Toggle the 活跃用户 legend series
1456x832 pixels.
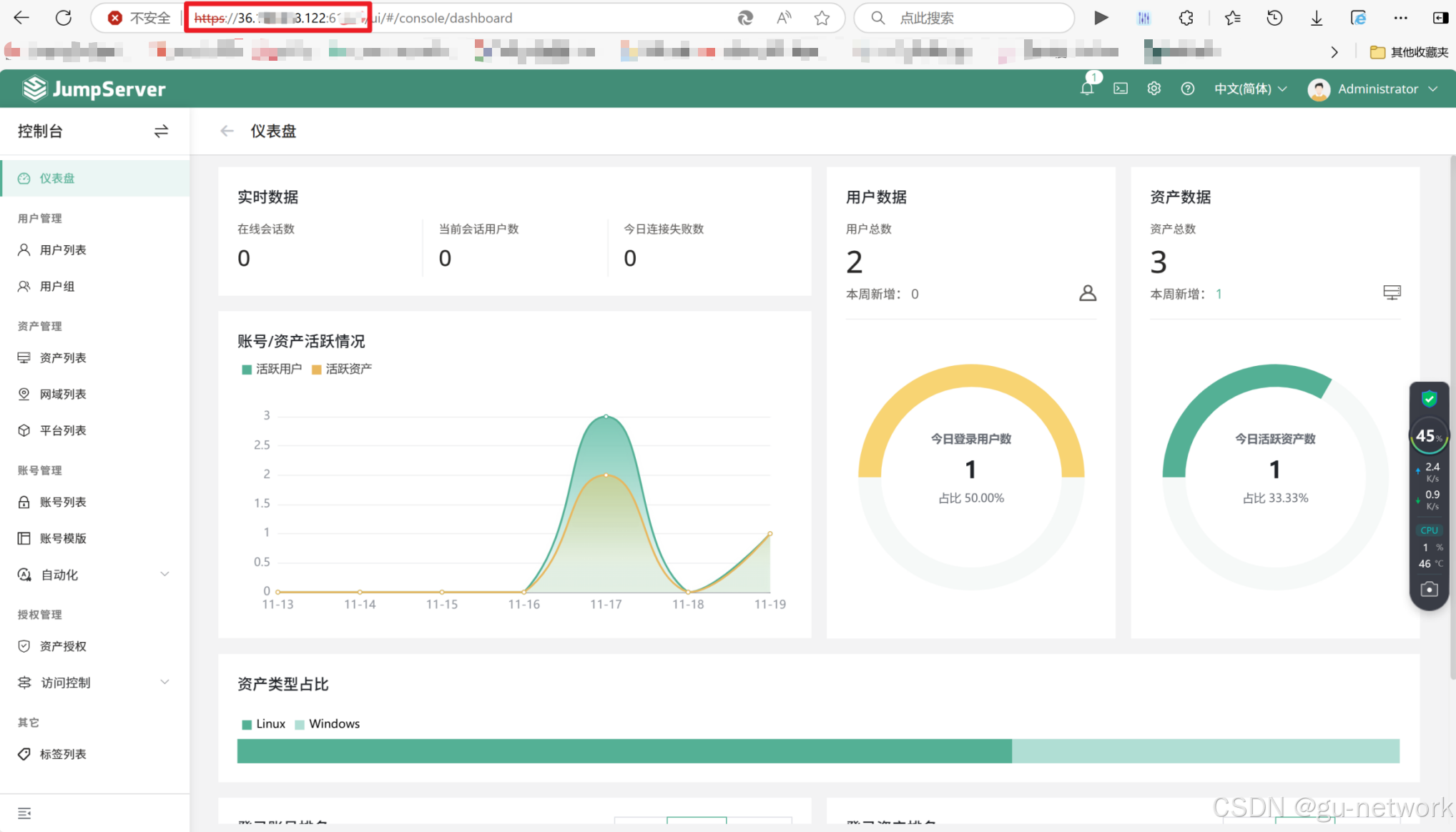pos(272,369)
